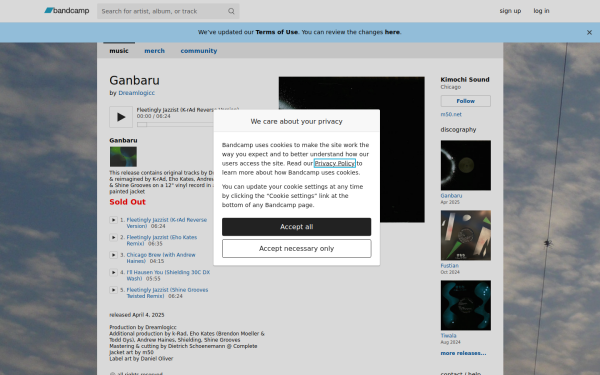
Task: Open the Tiwala discography cover art
Action: pyautogui.click(x=466, y=305)
